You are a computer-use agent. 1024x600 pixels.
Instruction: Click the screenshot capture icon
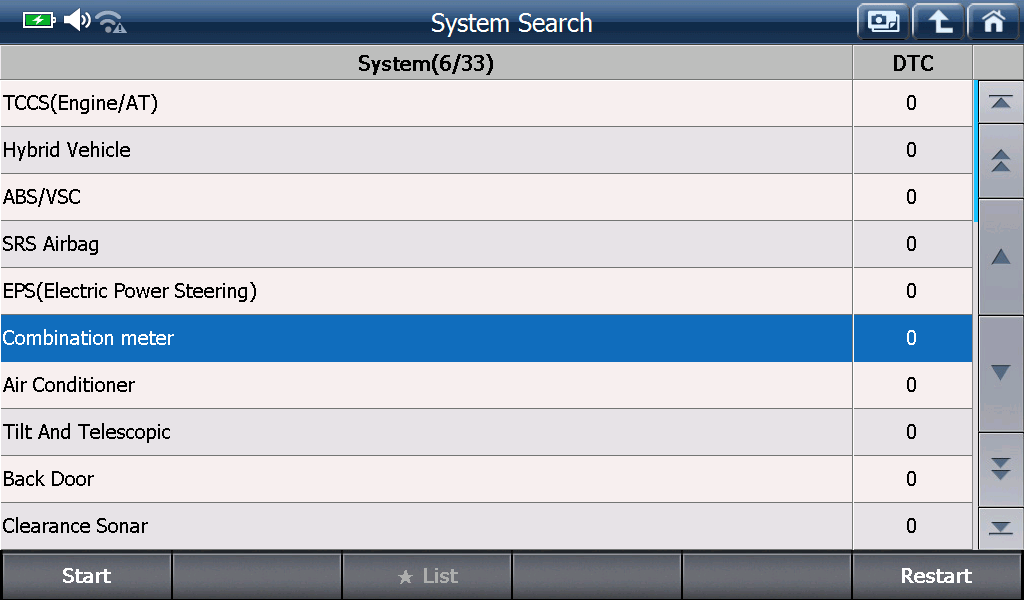coord(883,21)
